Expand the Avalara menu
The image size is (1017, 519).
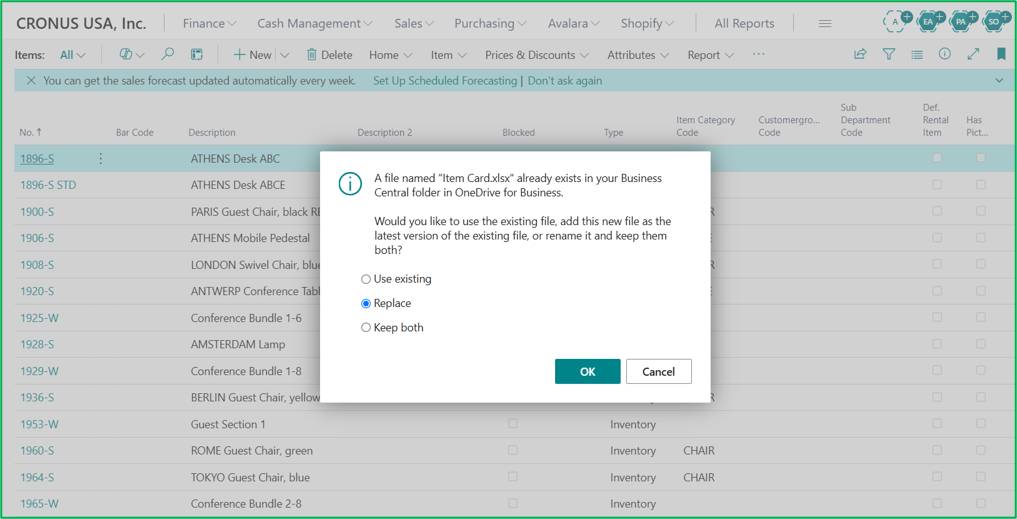click(573, 23)
